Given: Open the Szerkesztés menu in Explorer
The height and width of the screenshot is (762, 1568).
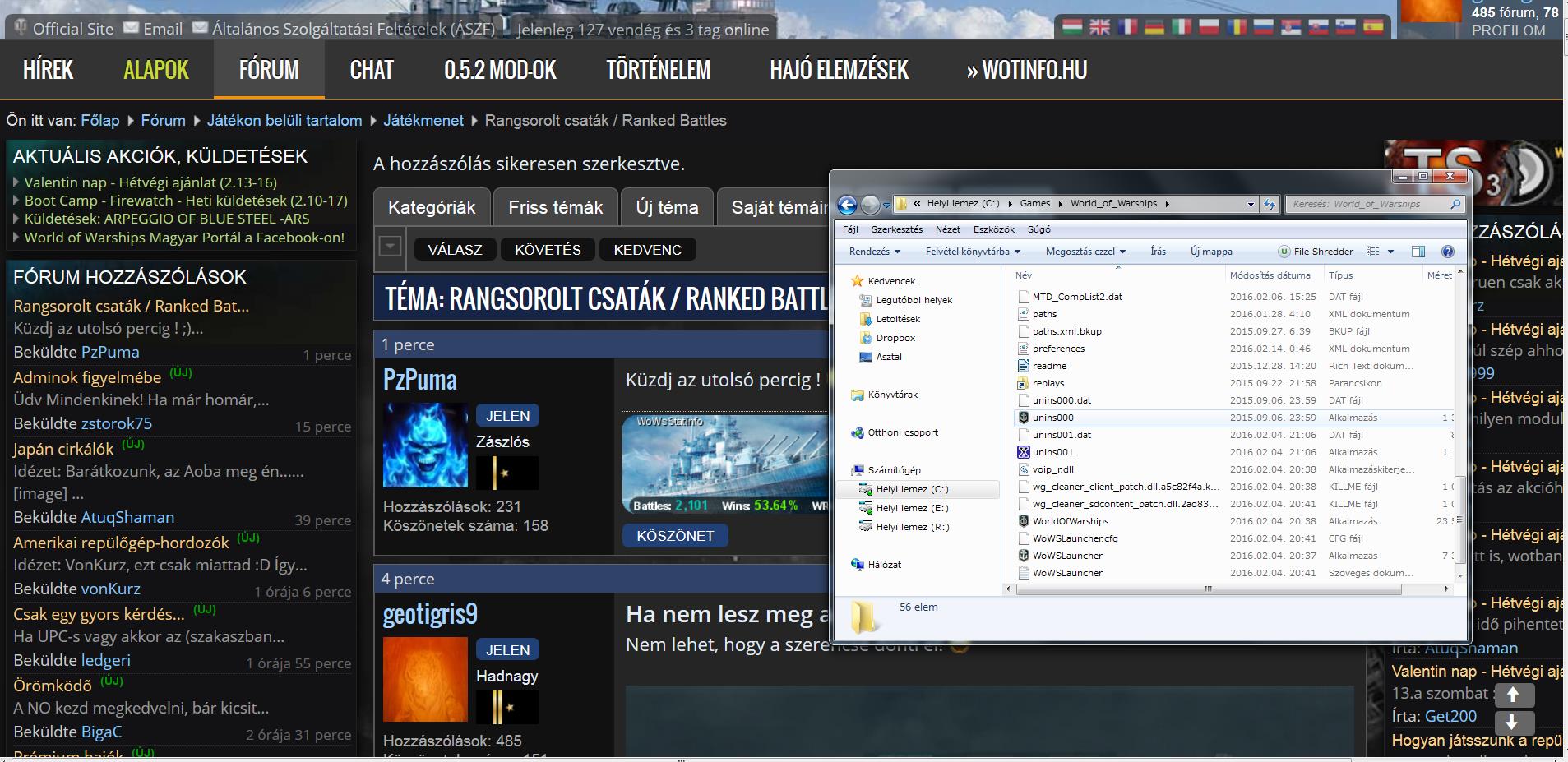Looking at the screenshot, I should pos(897,229).
